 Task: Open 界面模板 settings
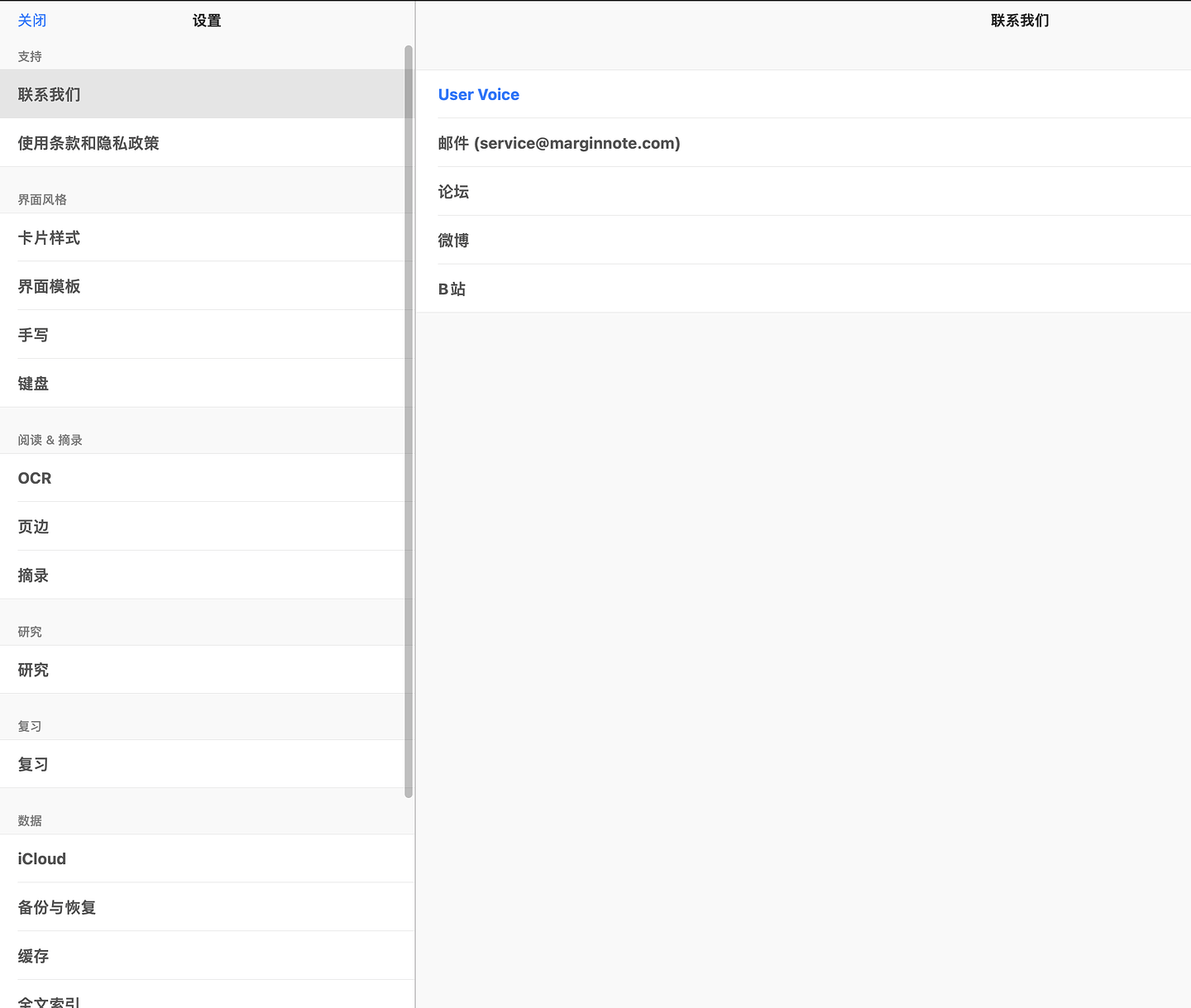click(207, 286)
